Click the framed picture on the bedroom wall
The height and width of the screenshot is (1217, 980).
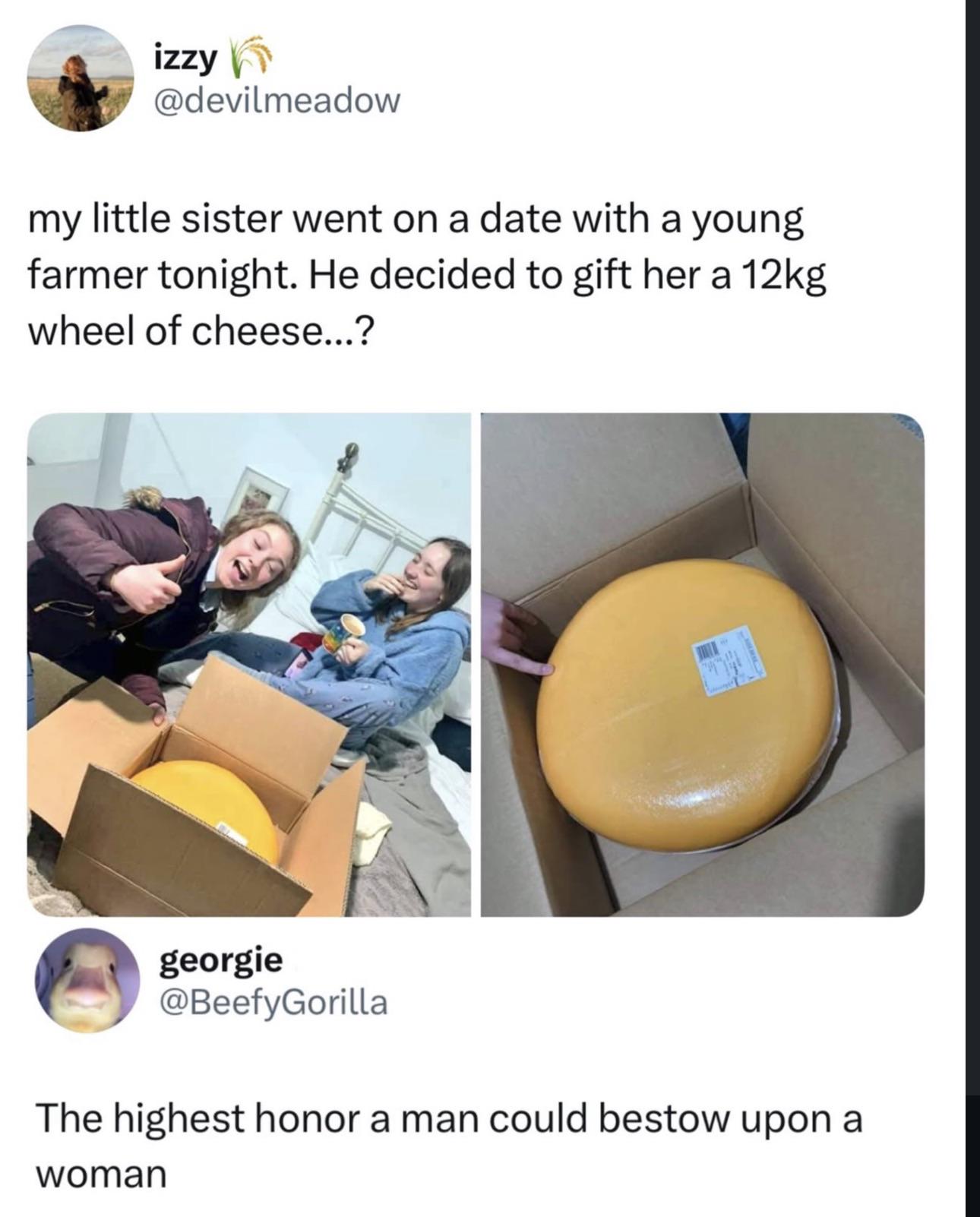(x=262, y=490)
